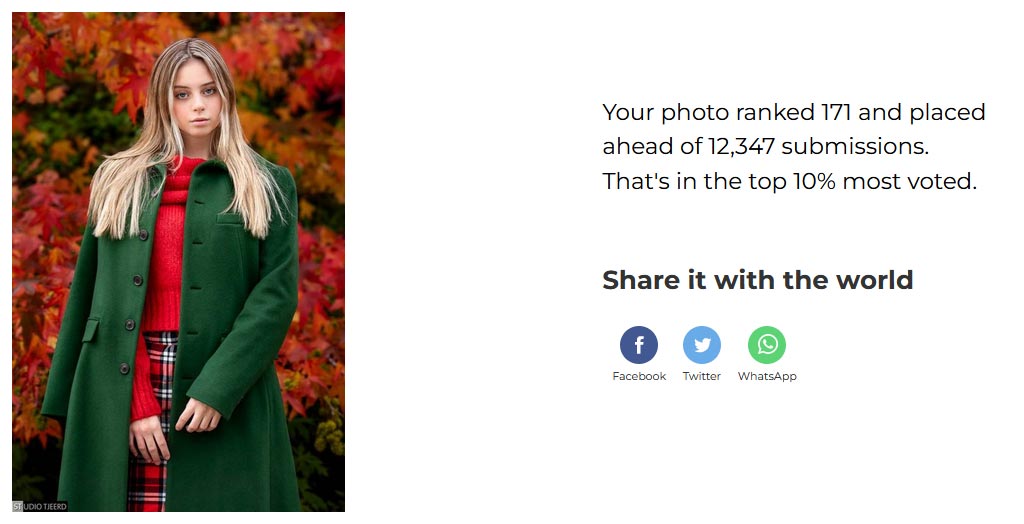This screenshot has height=524, width=1024.
Task: Click the green coat's chest pocket
Action: pyautogui.click(x=232, y=221)
